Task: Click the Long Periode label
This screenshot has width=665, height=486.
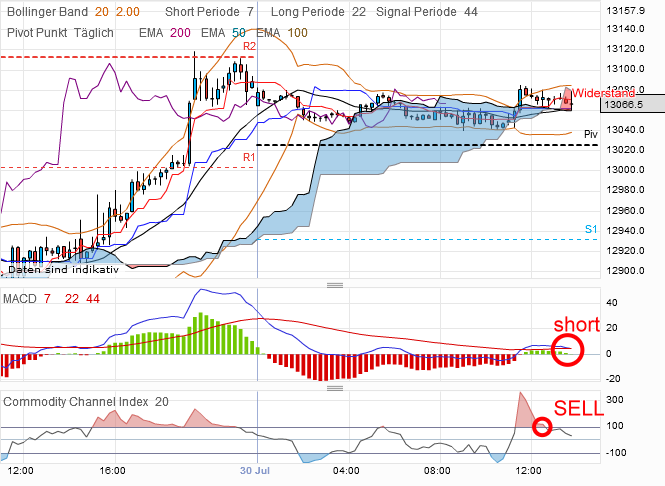Action: pos(307,12)
